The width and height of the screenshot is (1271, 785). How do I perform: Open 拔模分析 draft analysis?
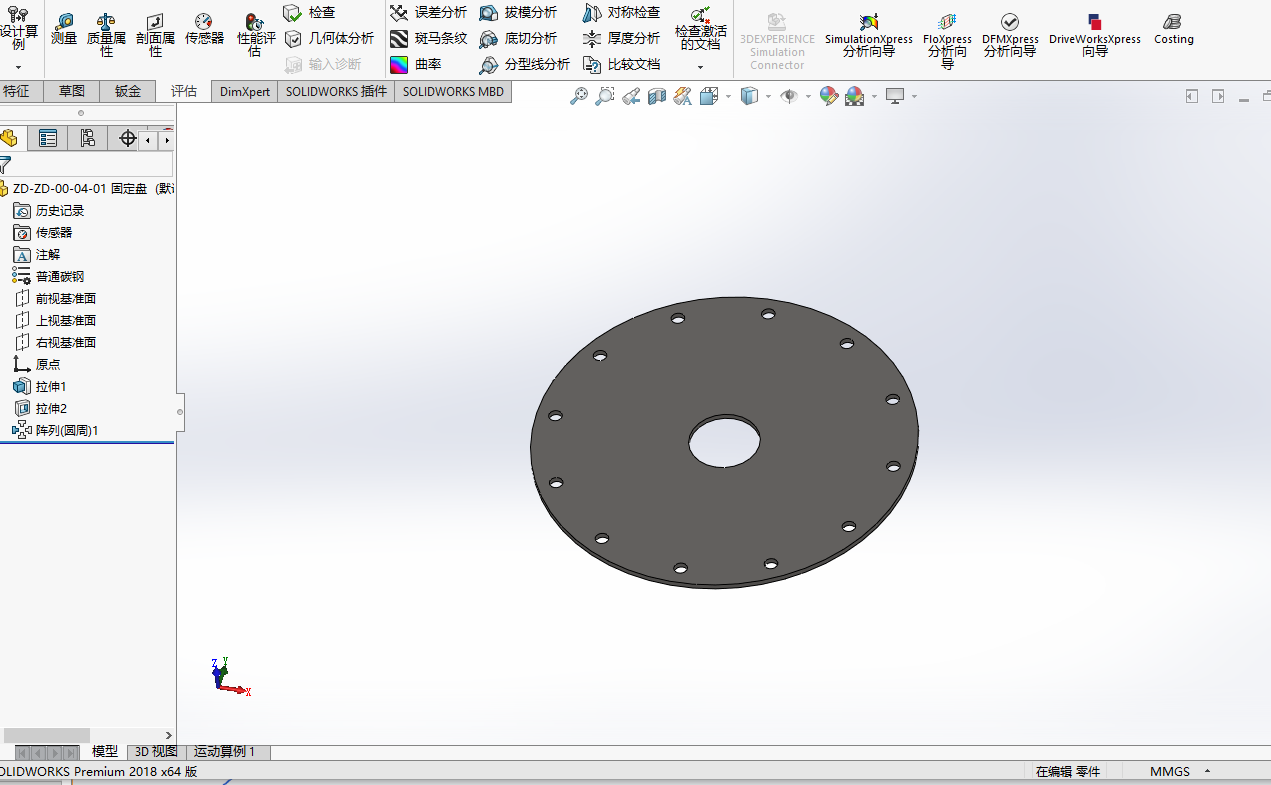[x=518, y=12]
